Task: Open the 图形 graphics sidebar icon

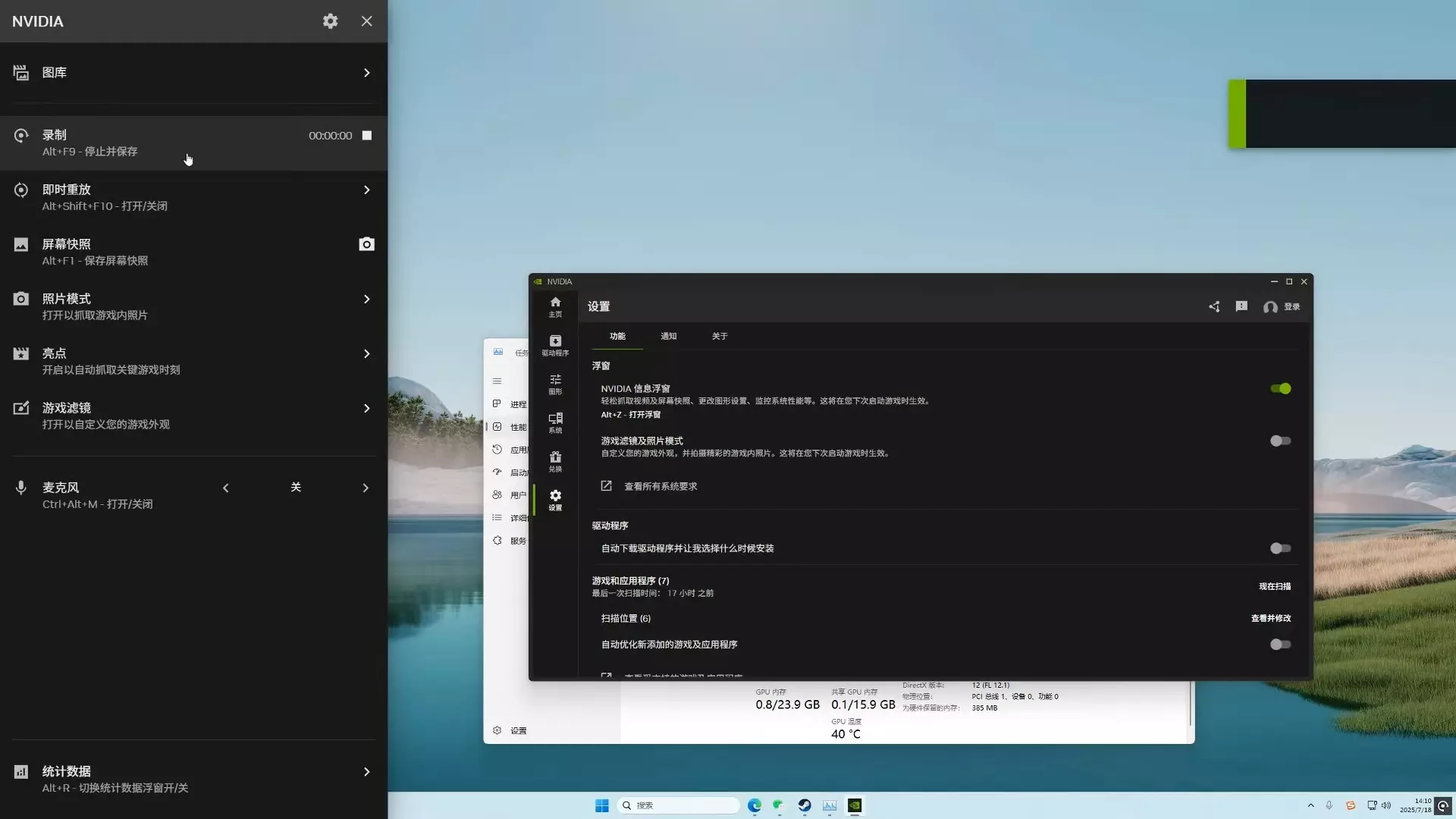Action: [x=555, y=384]
